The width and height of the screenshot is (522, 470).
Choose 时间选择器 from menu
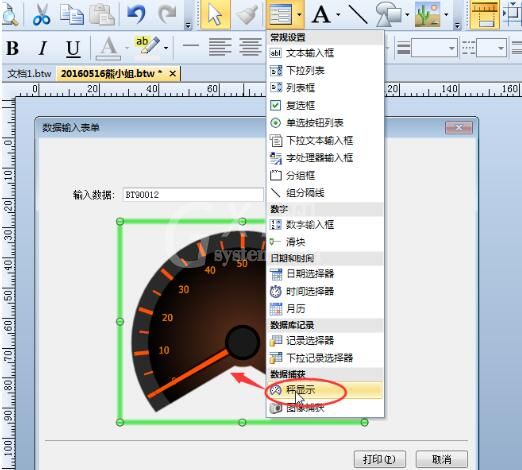325,291
